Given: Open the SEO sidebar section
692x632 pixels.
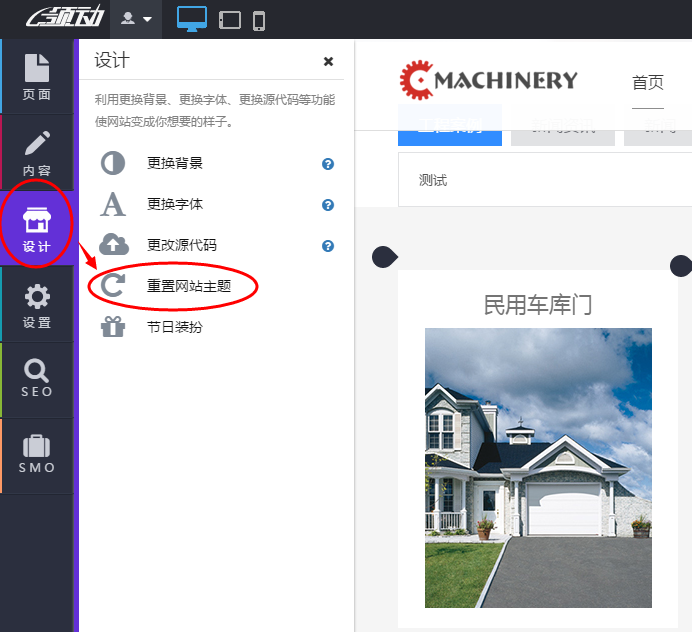Looking at the screenshot, I should click(x=37, y=380).
